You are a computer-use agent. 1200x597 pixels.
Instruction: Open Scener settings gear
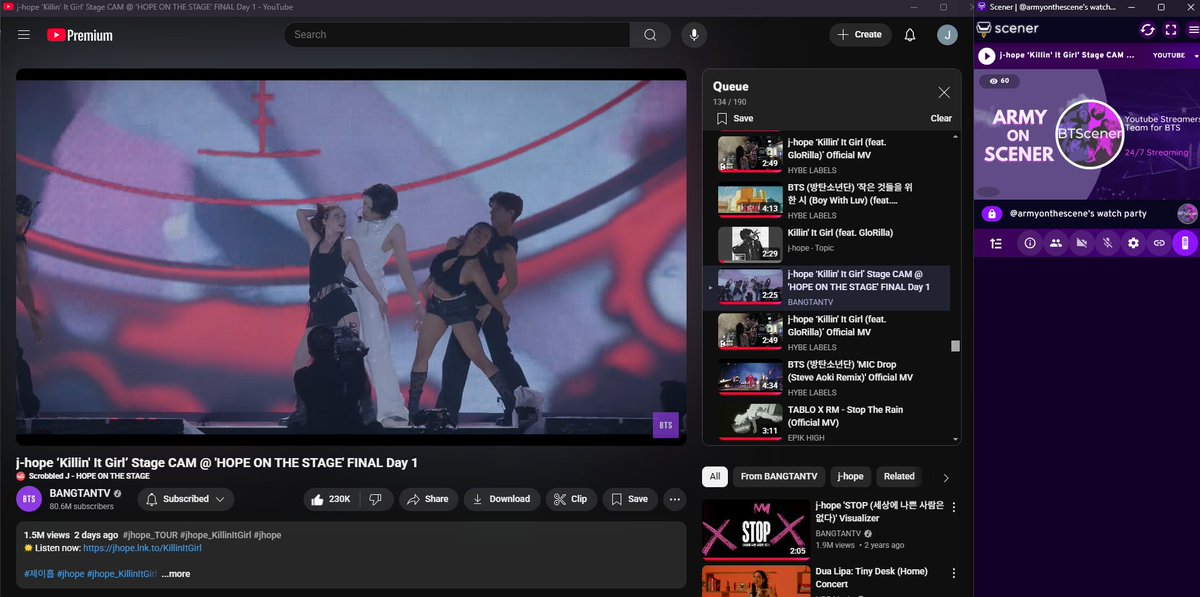coord(1133,243)
